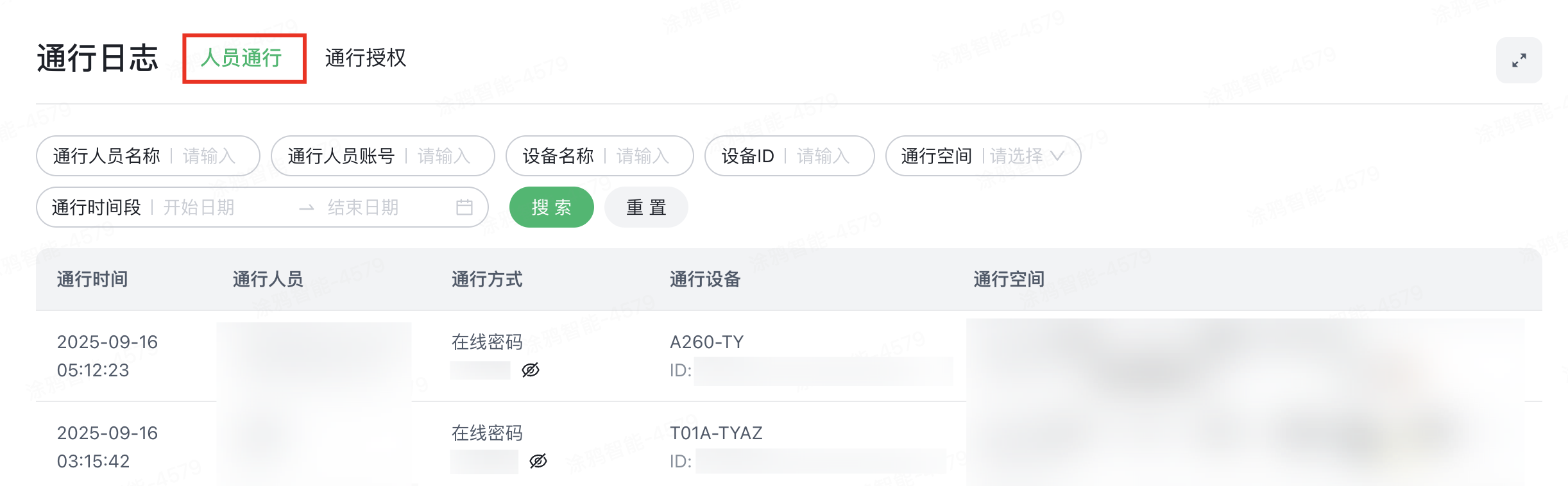The height and width of the screenshot is (486, 1568).
Task: Select the device name A260-TY in the table
Action: tap(706, 342)
